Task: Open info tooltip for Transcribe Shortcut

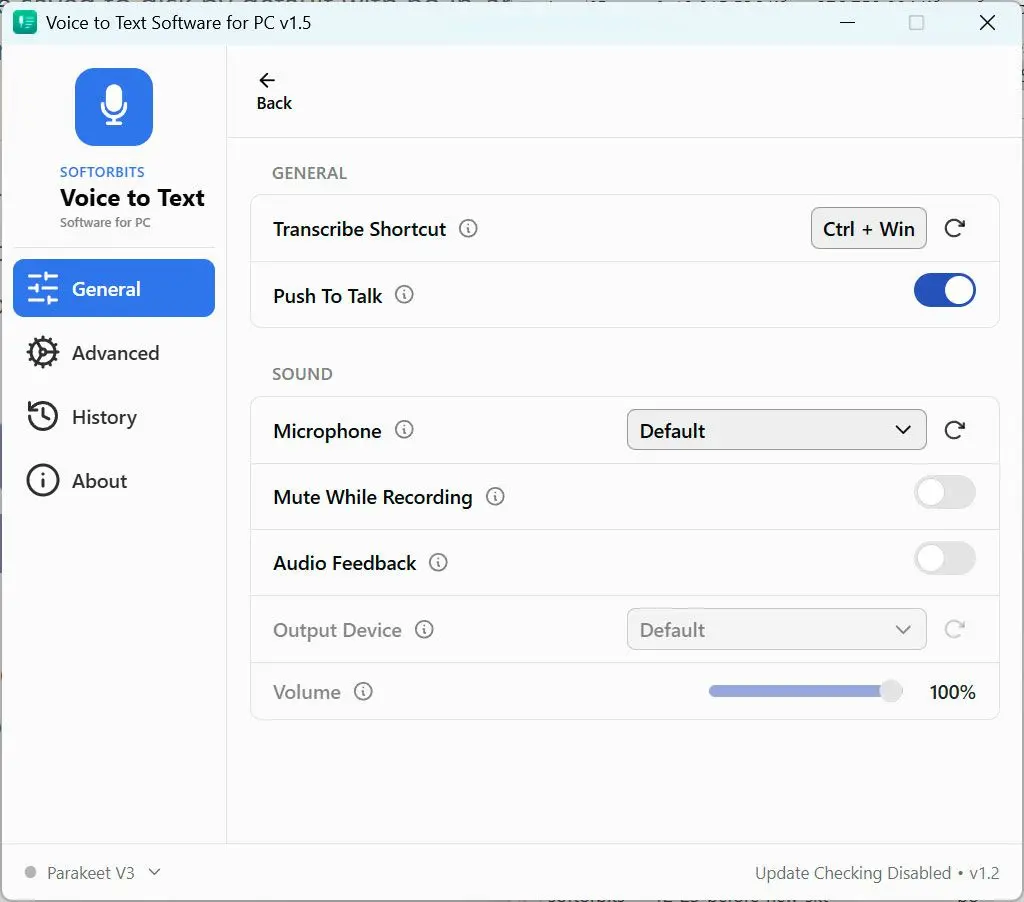Action: [x=468, y=229]
